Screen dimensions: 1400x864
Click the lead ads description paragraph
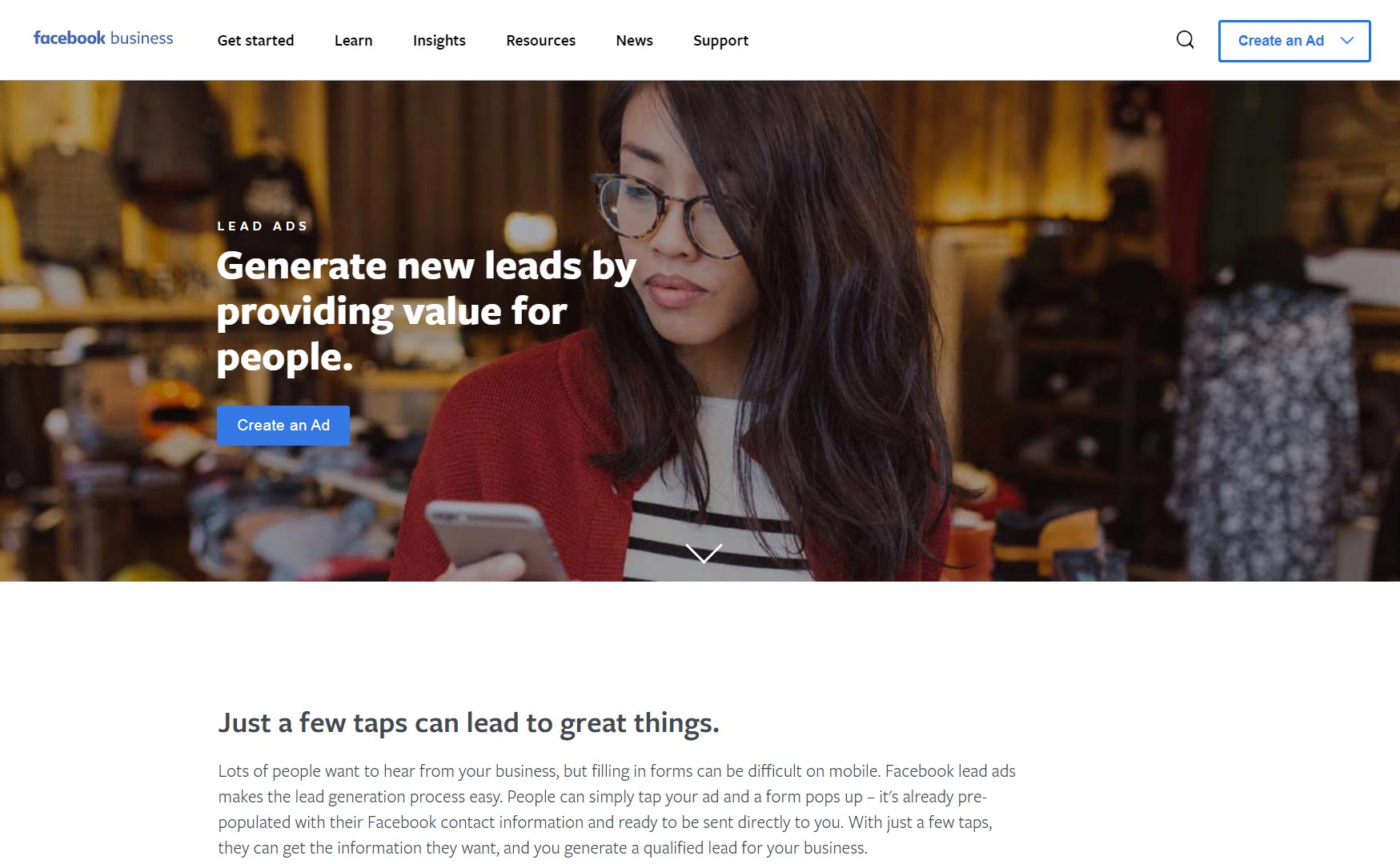[617, 809]
